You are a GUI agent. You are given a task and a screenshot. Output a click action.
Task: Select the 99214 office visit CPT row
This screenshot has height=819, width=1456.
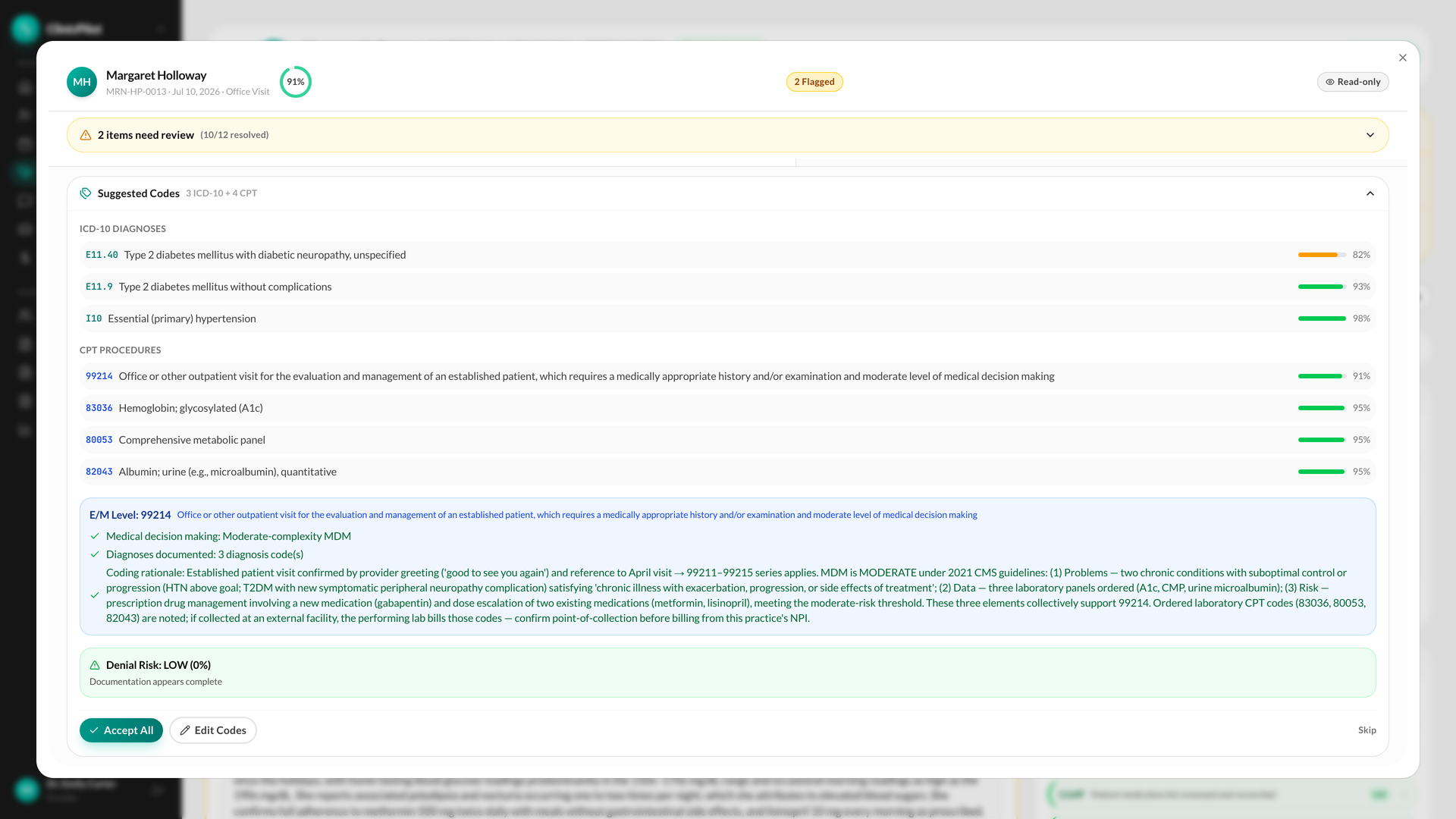728,376
